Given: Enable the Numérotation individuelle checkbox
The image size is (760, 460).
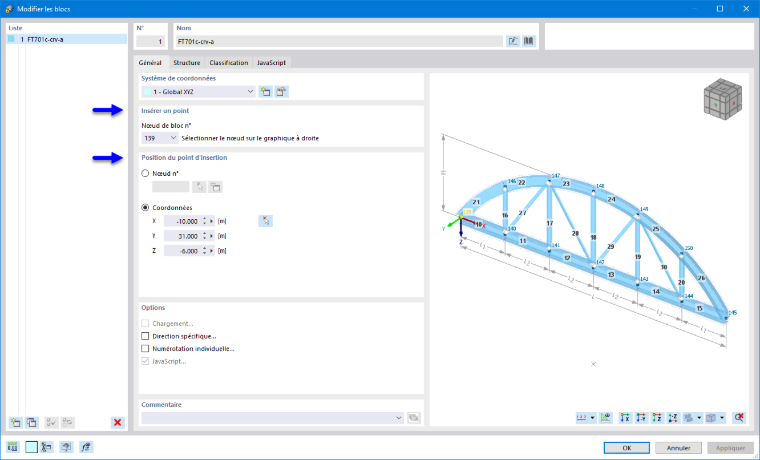Looking at the screenshot, I should pos(145,349).
